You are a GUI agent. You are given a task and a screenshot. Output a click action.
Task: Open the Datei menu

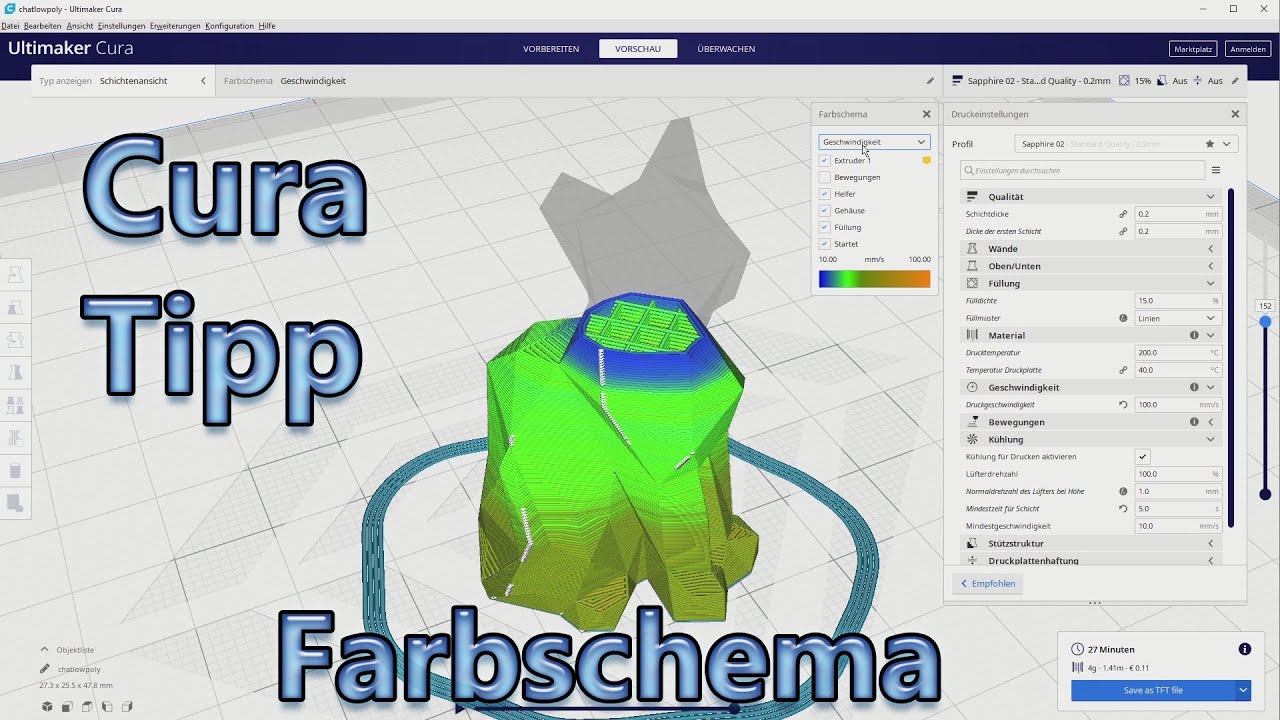point(10,25)
